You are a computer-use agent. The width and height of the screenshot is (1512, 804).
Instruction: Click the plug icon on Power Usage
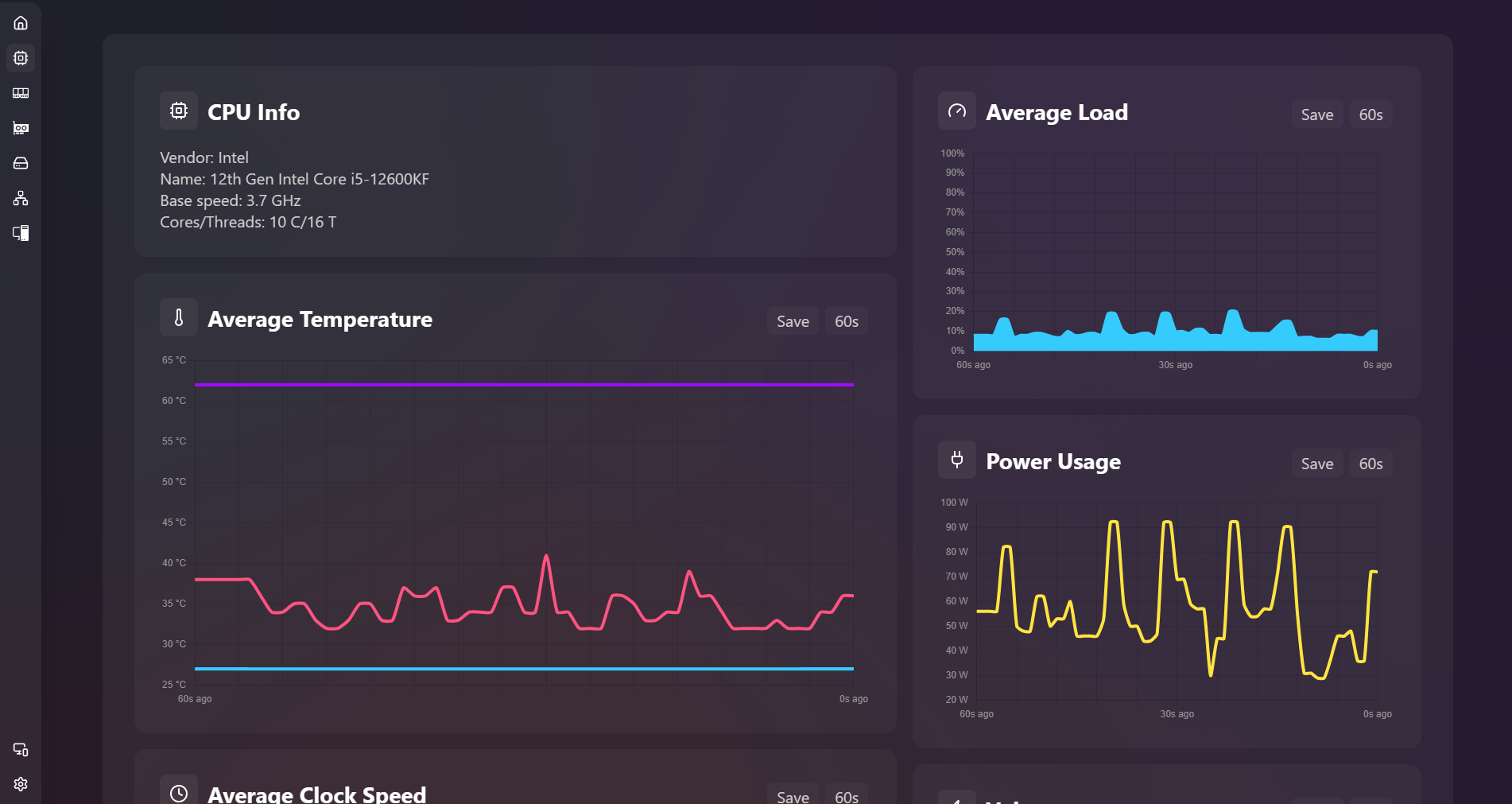point(956,460)
